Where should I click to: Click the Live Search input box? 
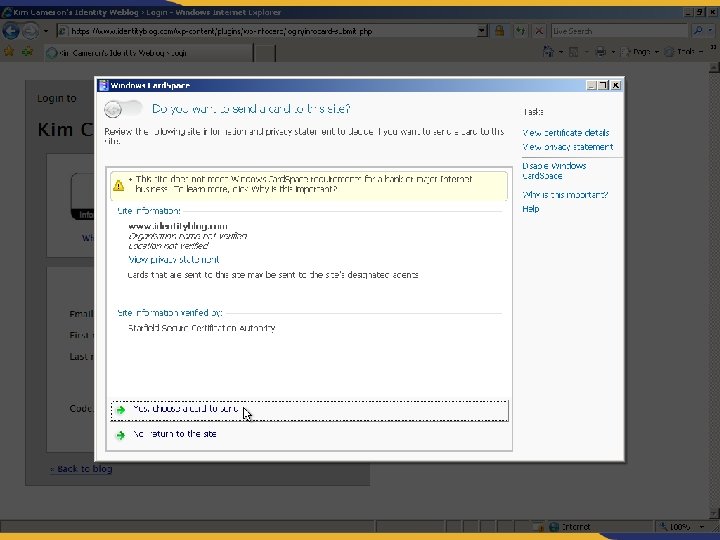[620, 31]
